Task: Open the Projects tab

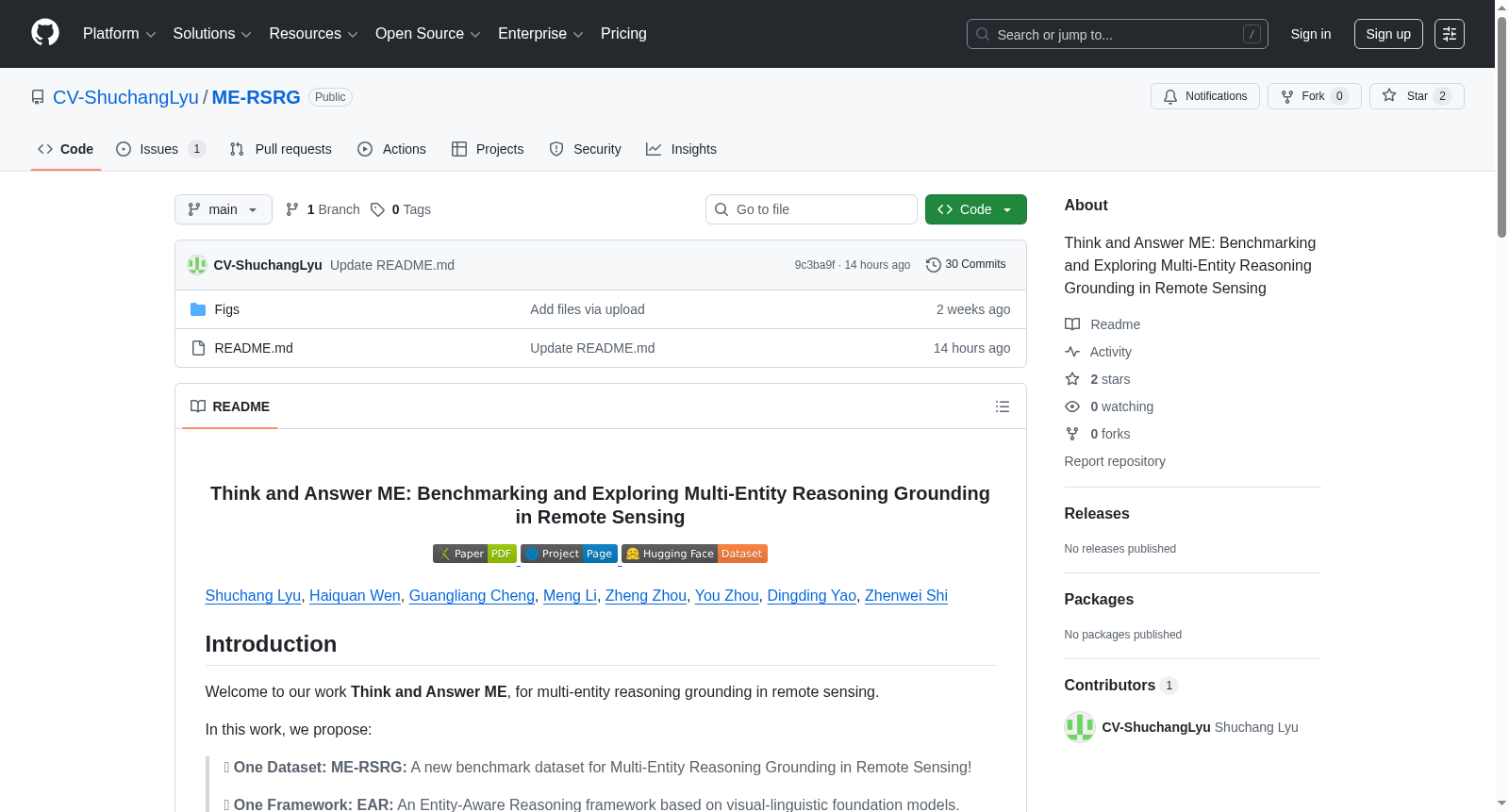Action: (488, 149)
